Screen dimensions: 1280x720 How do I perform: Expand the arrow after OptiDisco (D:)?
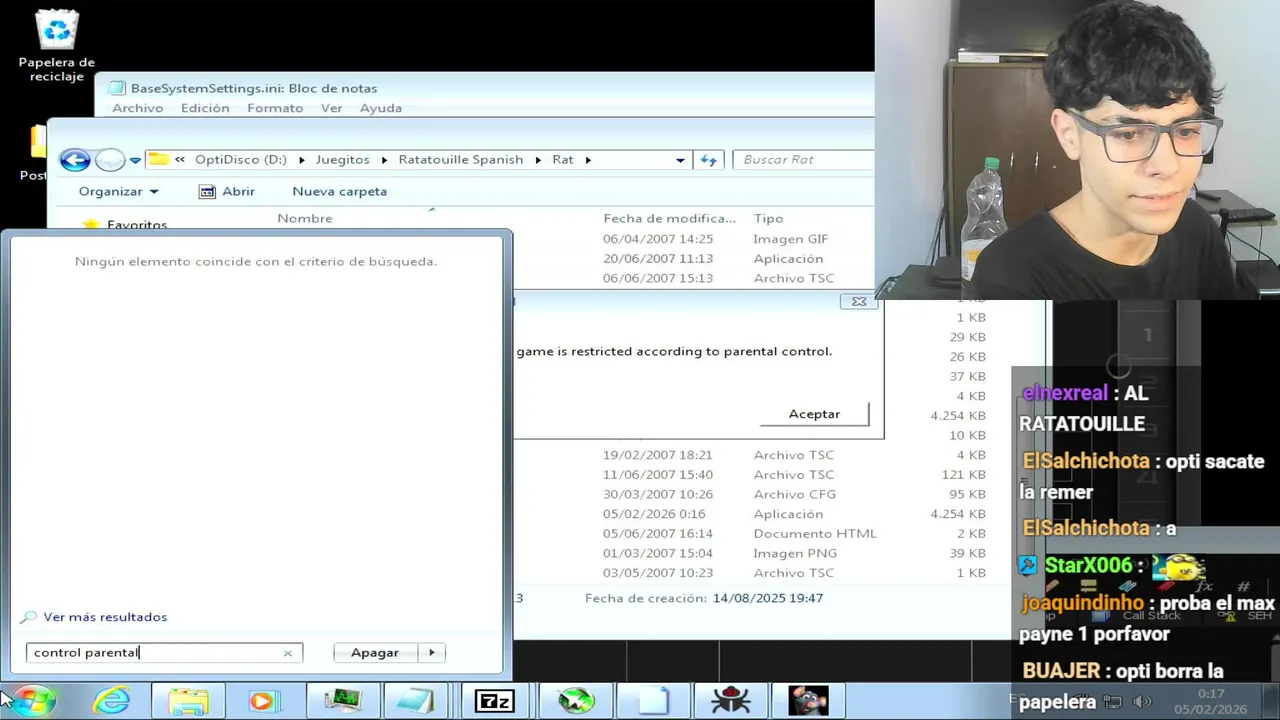pyautogui.click(x=302, y=160)
